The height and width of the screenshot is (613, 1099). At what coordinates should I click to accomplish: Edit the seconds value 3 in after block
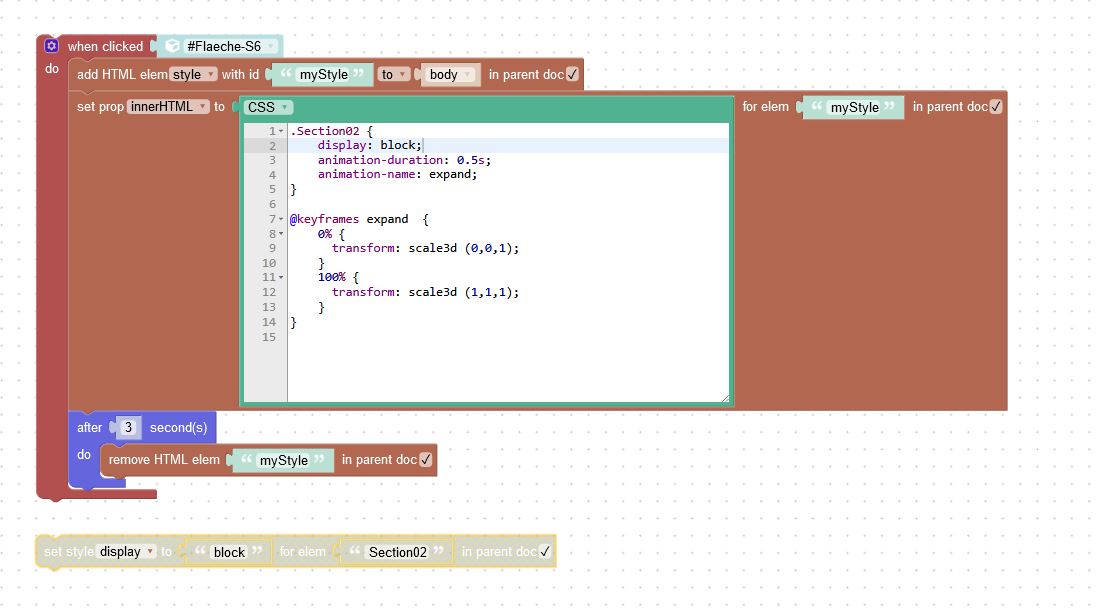(x=128, y=427)
